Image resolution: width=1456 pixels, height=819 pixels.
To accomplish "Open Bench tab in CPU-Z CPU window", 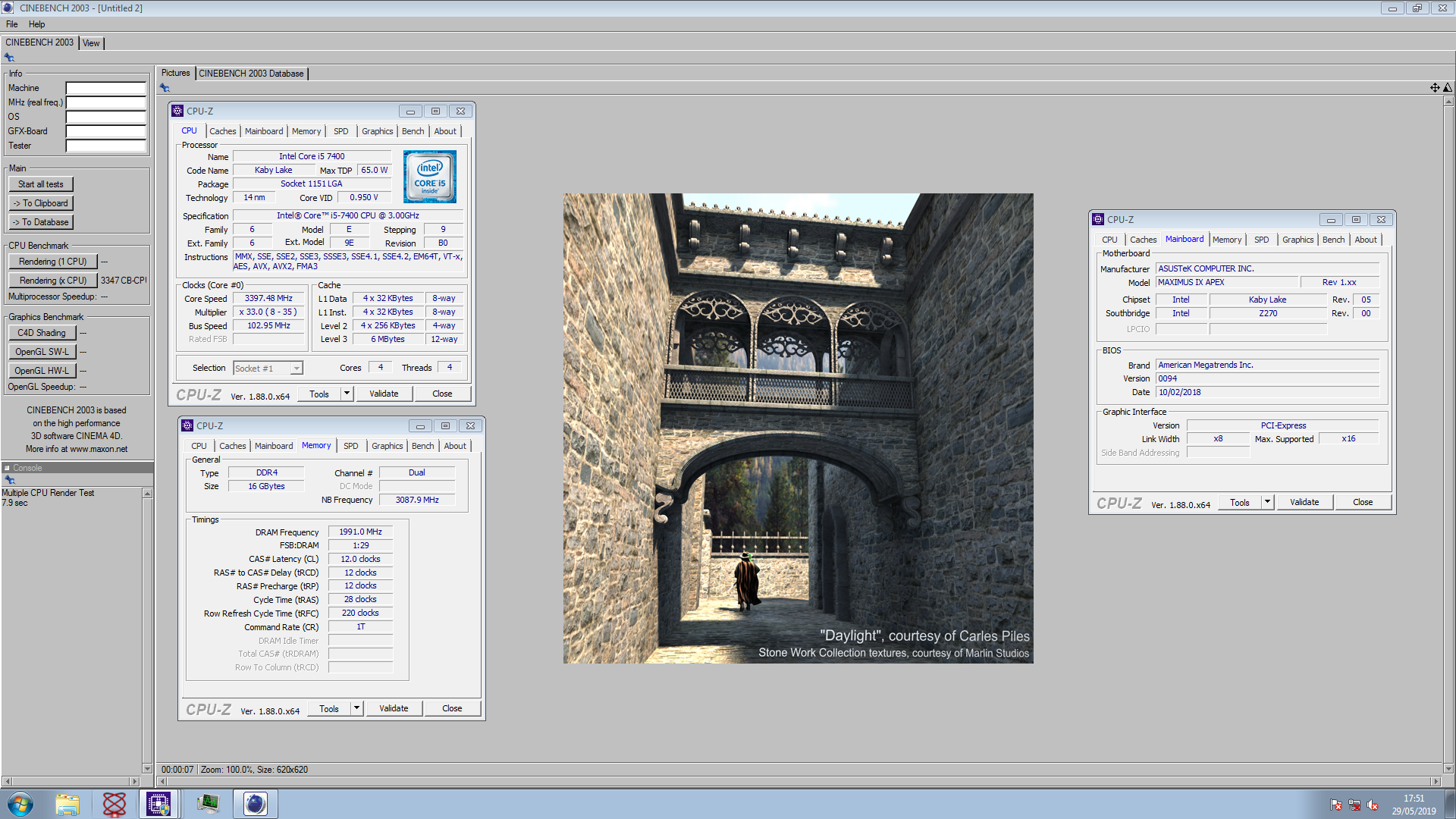I will 413,131.
